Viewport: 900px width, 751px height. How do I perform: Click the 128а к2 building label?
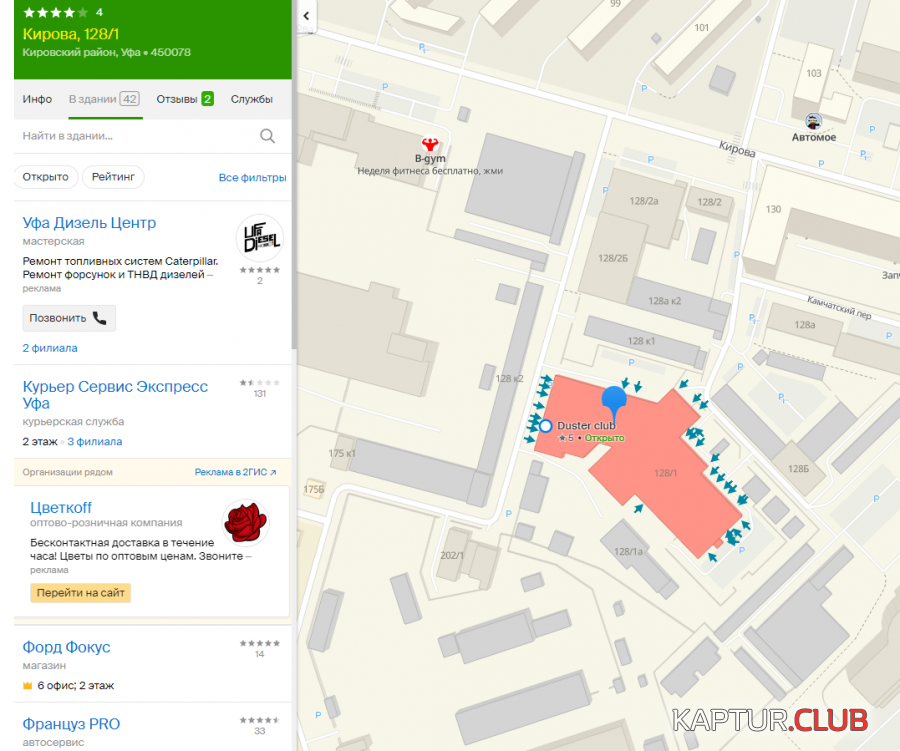point(665,301)
